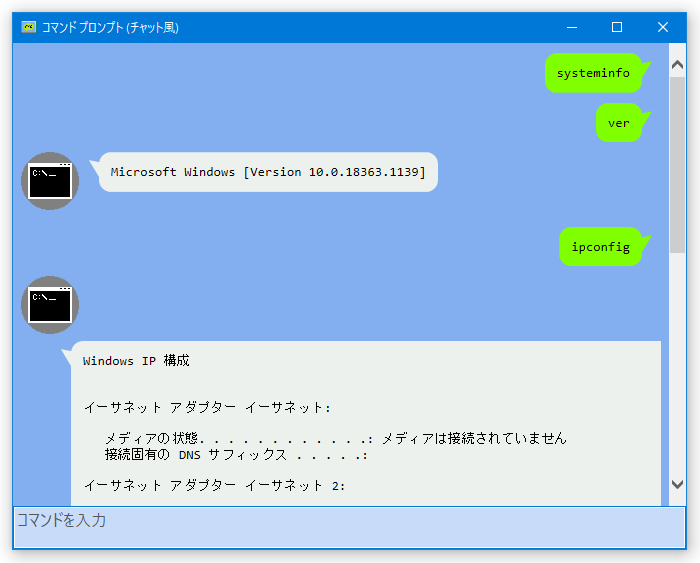Click the "イーサネット アダプター イーサネット 2:" line
The height and width of the screenshot is (563, 700).
pyautogui.click(x=215, y=485)
